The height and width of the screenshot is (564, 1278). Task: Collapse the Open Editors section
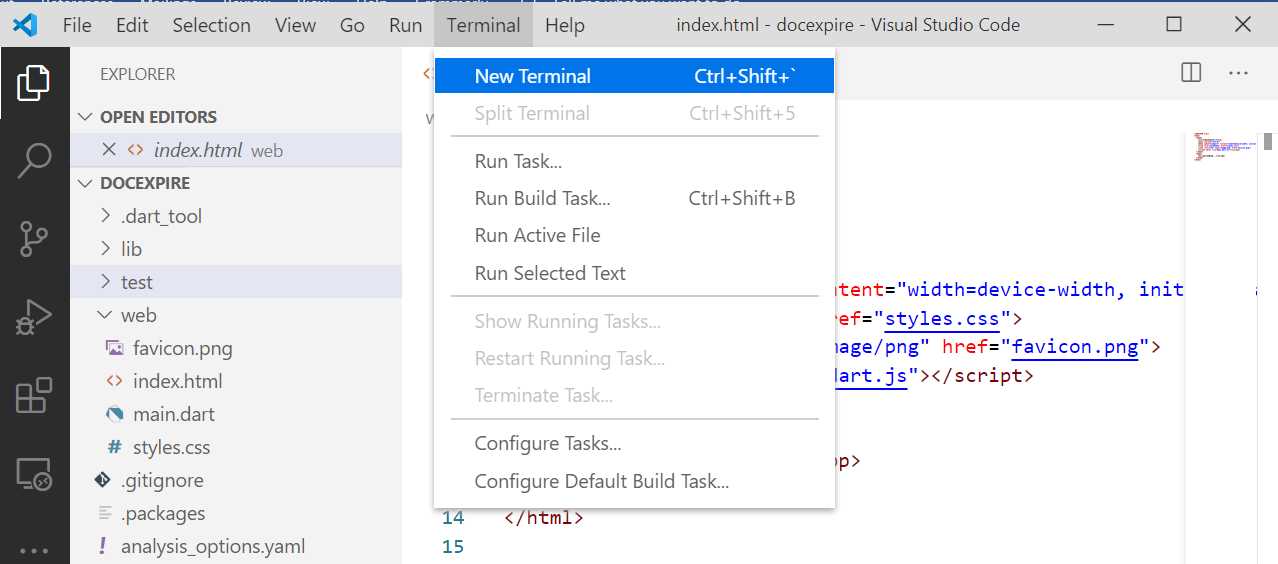(86, 117)
